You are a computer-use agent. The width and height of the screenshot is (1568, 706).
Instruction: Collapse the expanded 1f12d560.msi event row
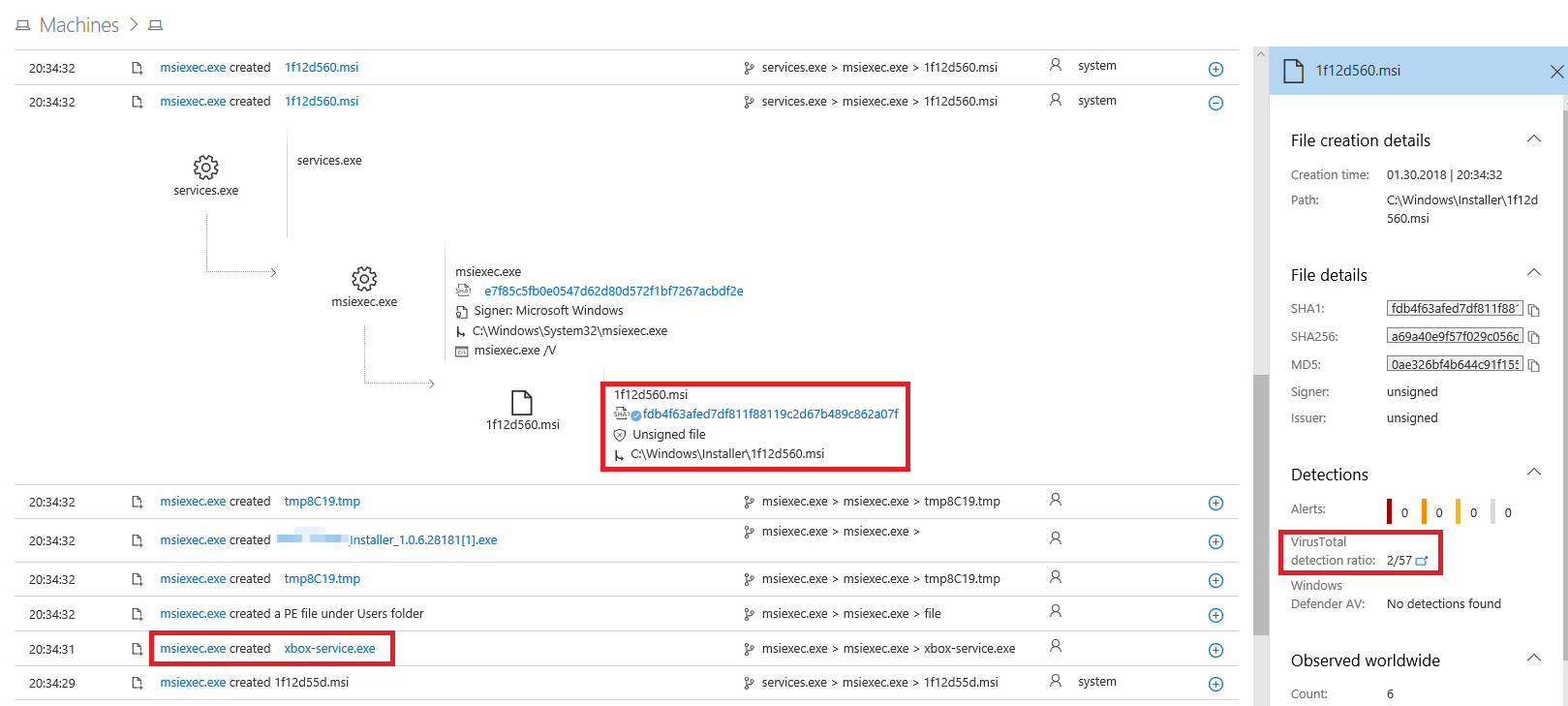click(1215, 103)
